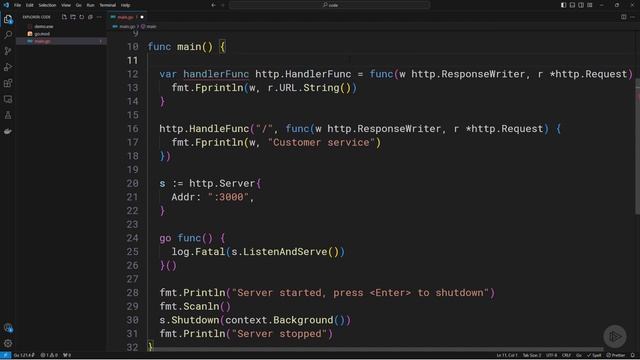
Task: Open the Selection menu
Action: [x=47, y=5]
